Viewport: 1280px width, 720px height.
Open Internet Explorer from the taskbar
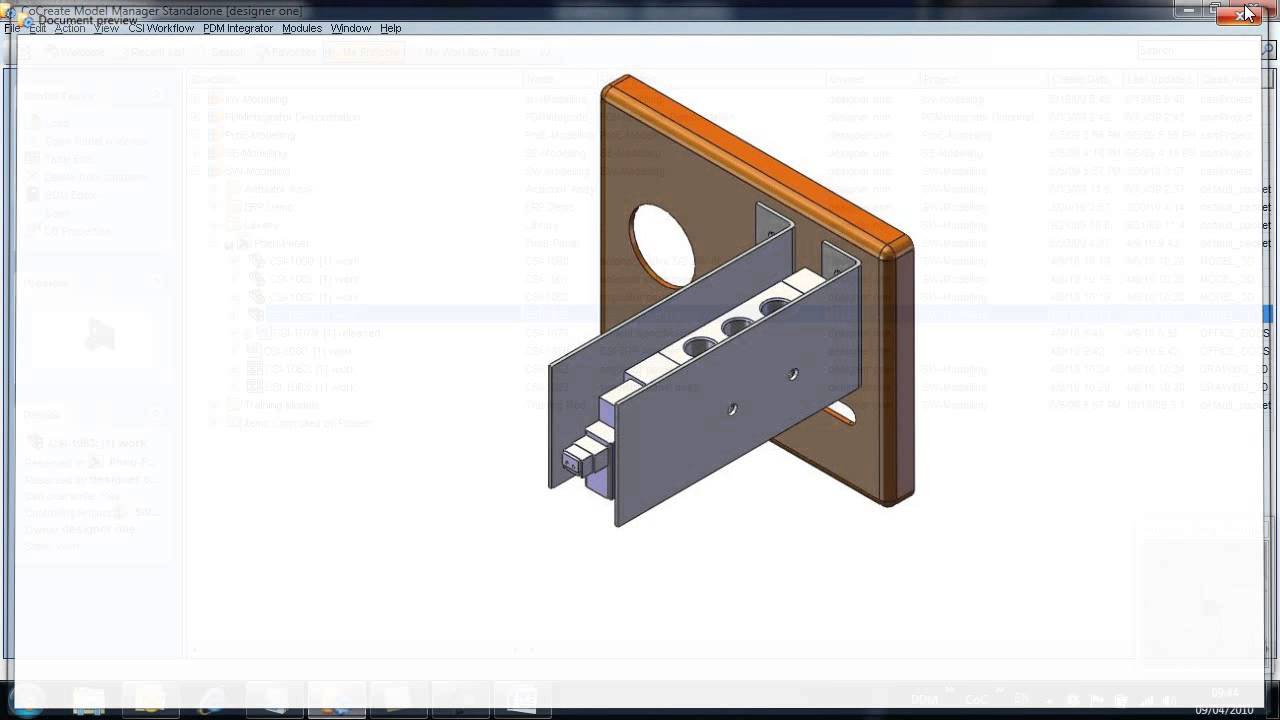[211, 699]
